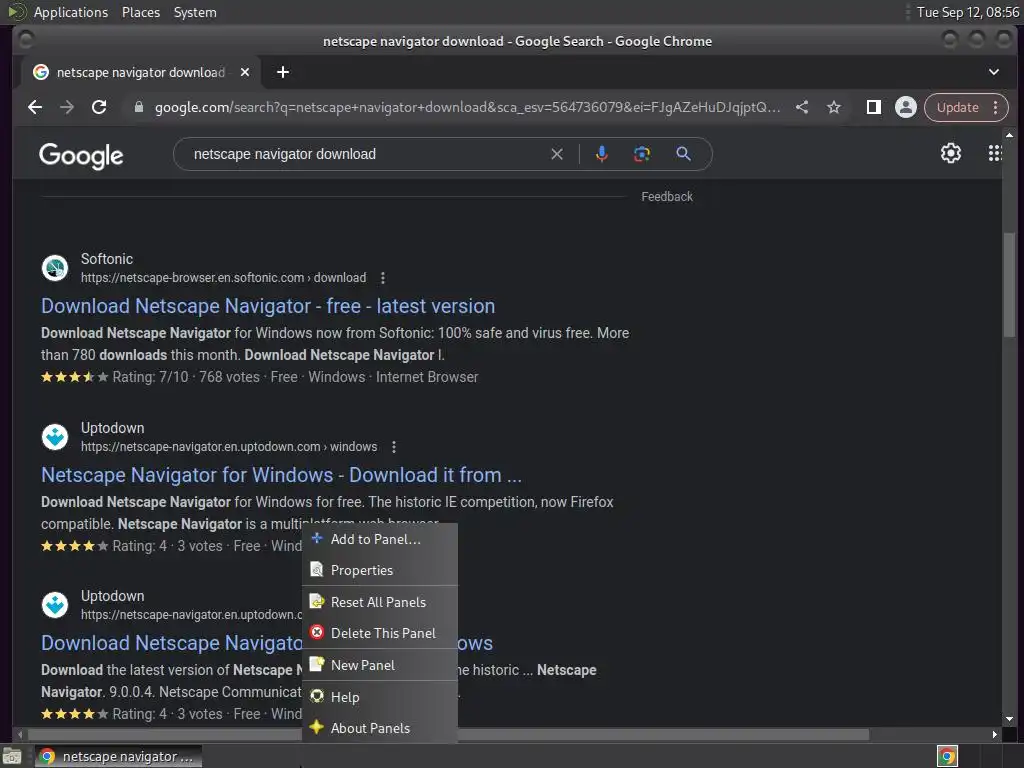
Task: Click the scroll right arrow
Action: [994, 734]
